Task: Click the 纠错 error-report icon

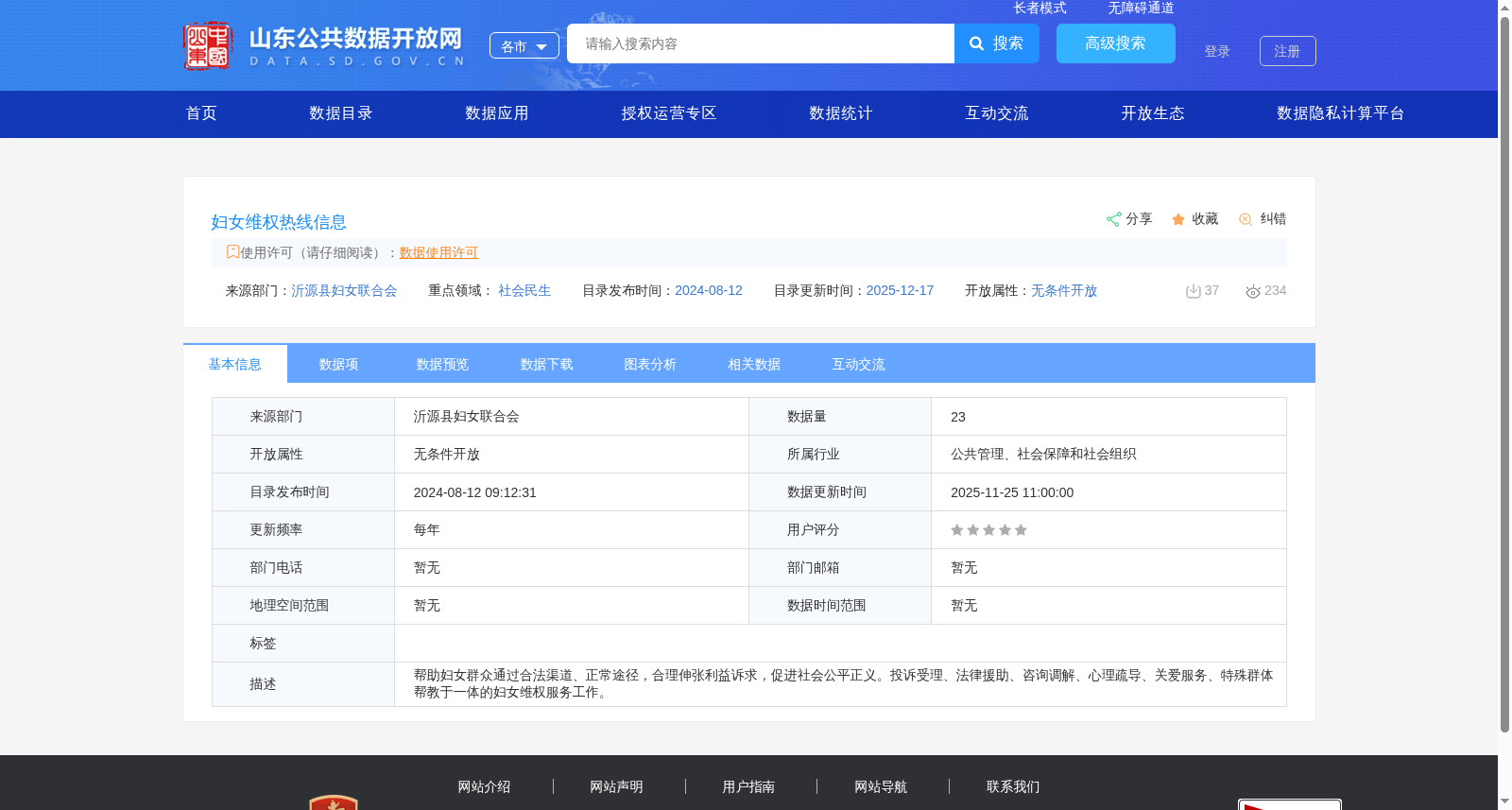Action: click(x=1246, y=219)
